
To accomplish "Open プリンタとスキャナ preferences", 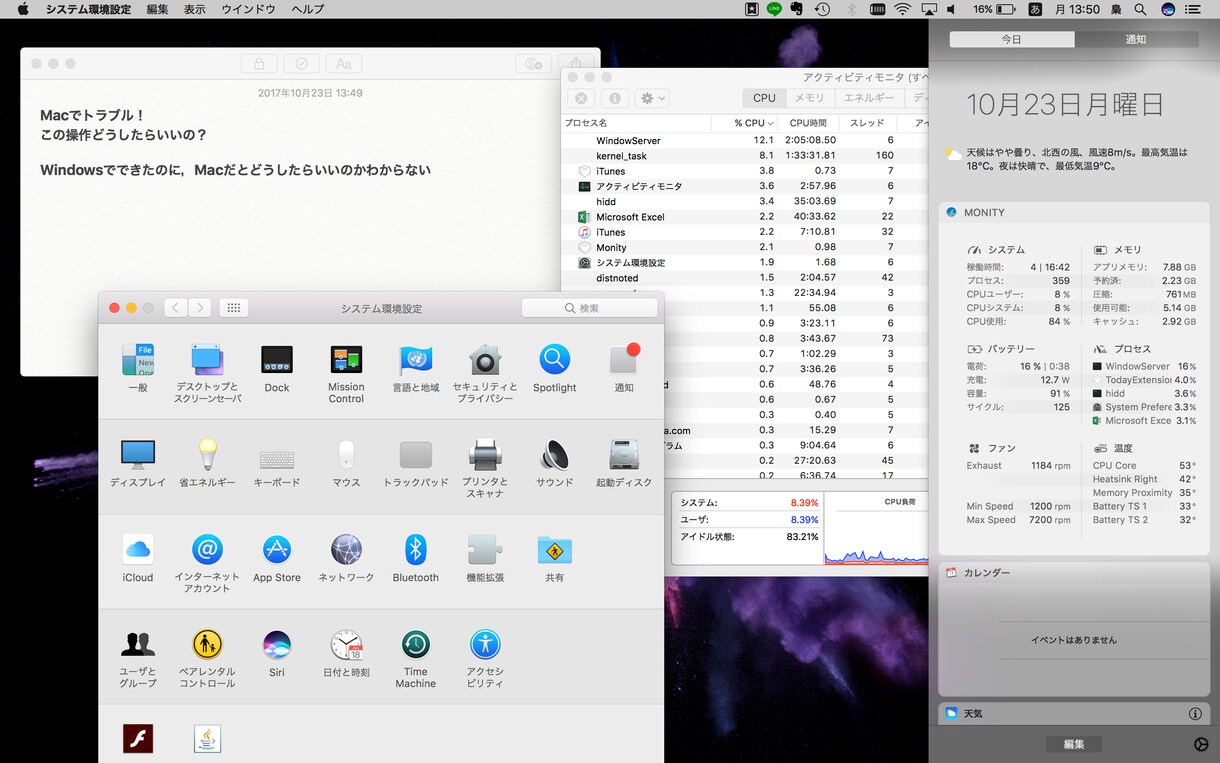I will (485, 468).
